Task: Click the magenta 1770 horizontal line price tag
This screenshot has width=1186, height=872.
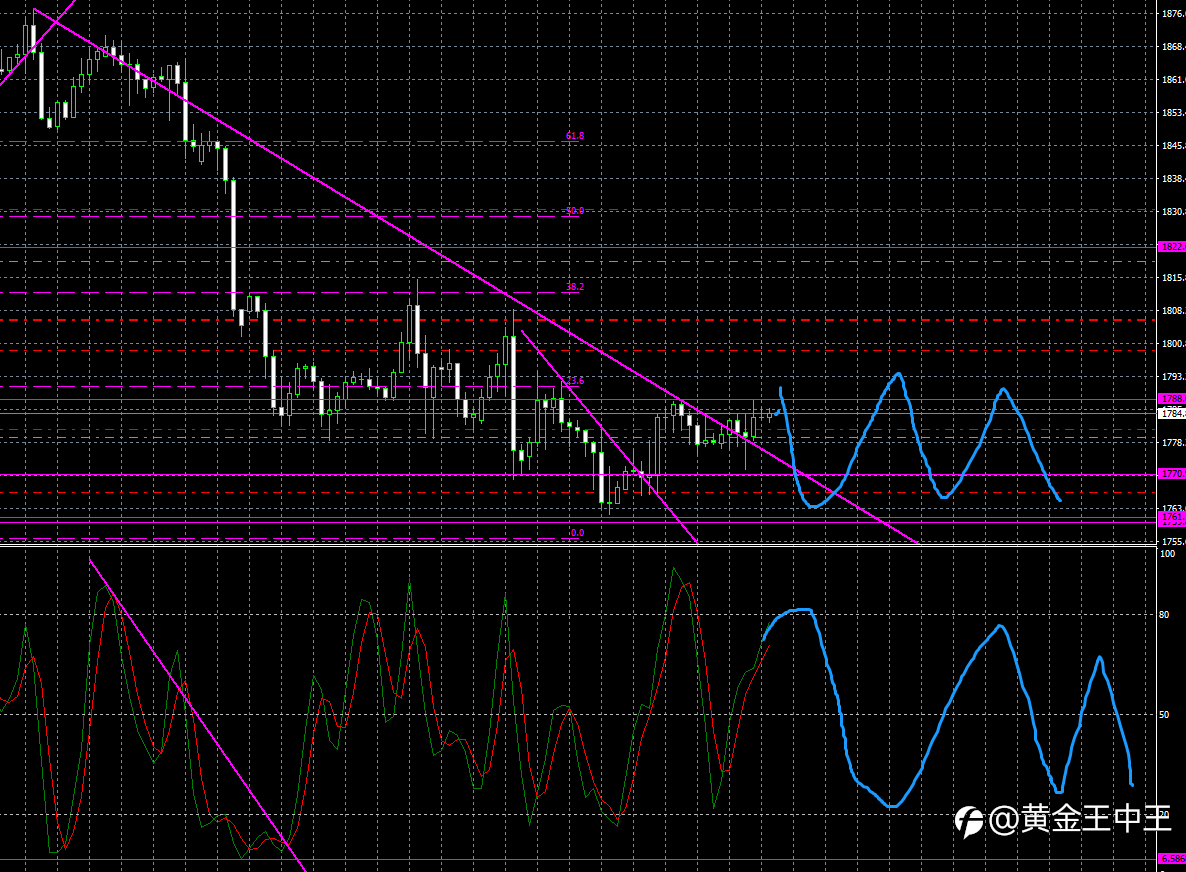Action: click(x=1172, y=473)
